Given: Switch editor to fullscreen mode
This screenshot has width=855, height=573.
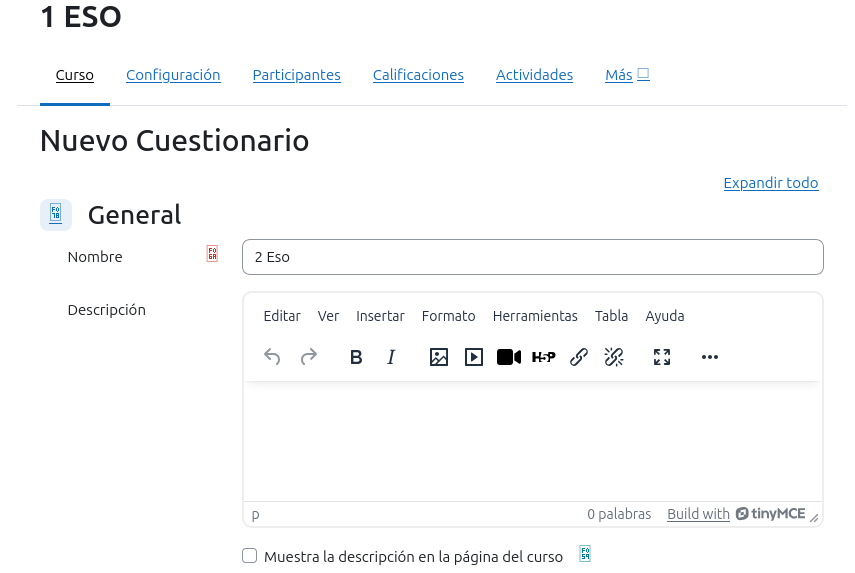Looking at the screenshot, I should pos(662,357).
